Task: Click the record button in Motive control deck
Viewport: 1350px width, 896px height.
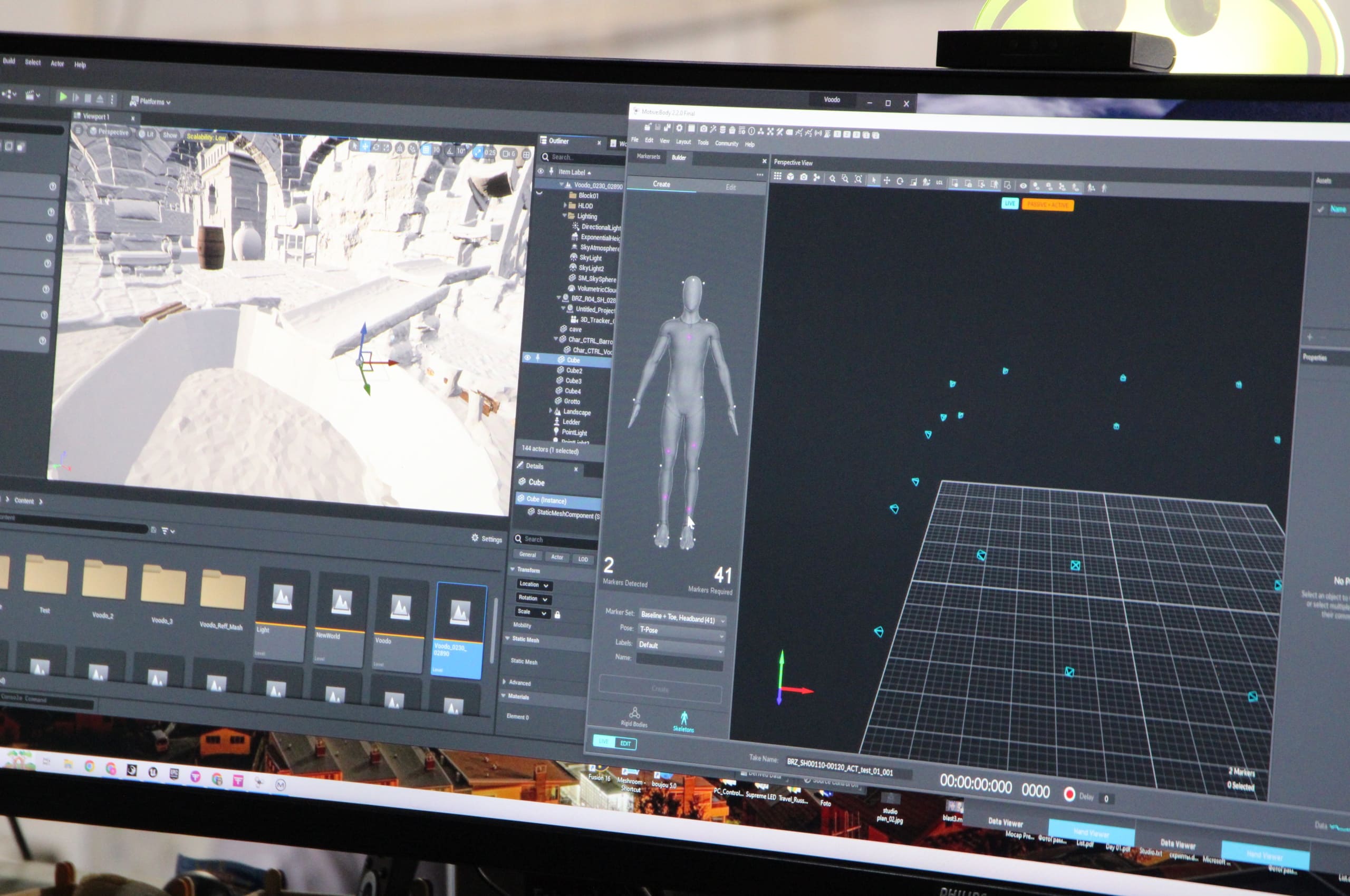Action: pyautogui.click(x=1069, y=794)
